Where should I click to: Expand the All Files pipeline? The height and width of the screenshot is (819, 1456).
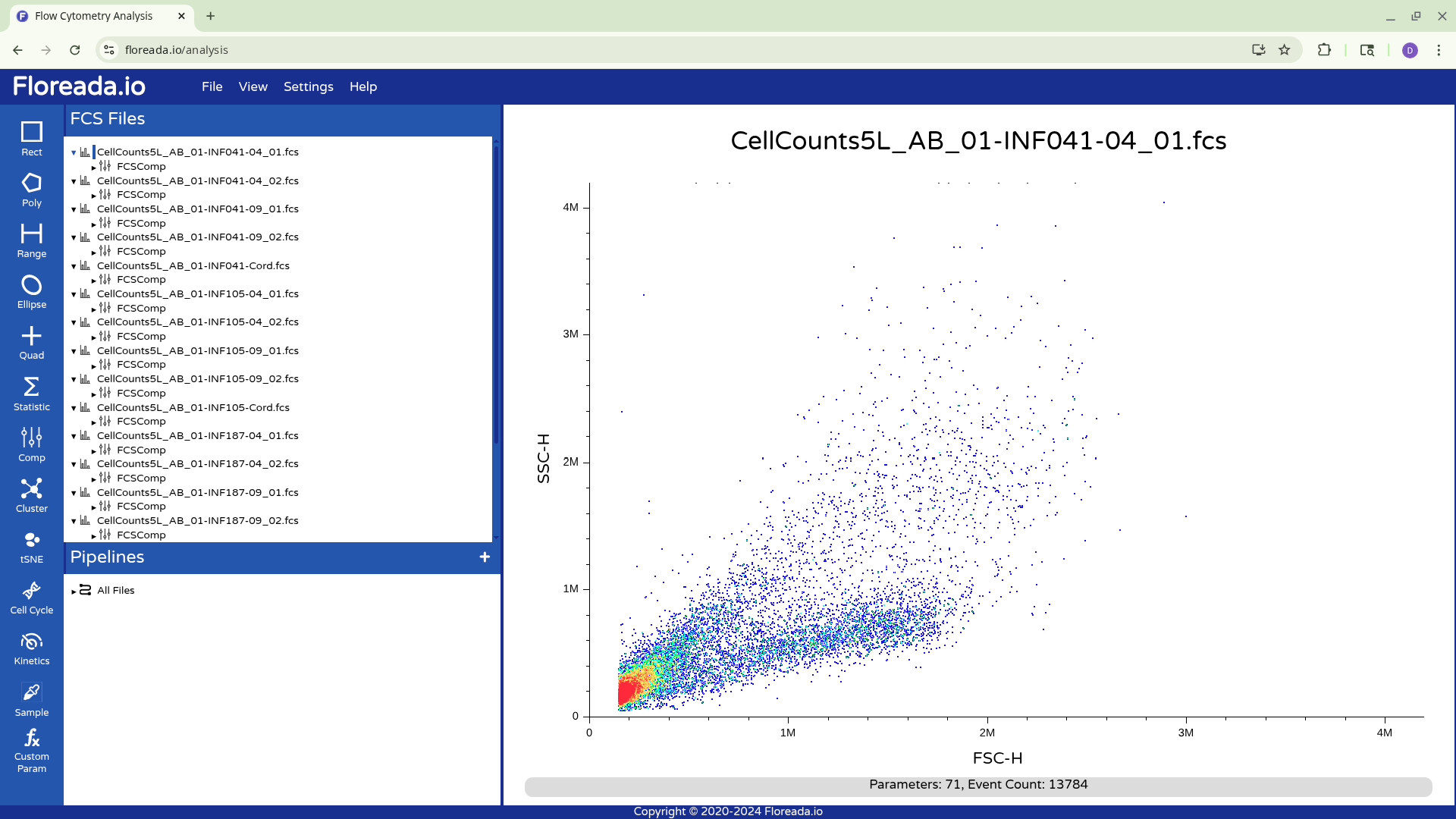click(74, 591)
